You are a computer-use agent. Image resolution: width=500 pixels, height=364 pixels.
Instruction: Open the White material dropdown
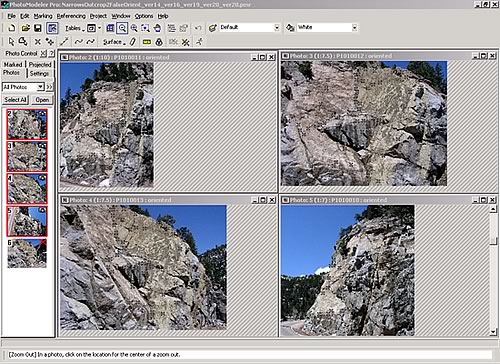tap(355, 28)
